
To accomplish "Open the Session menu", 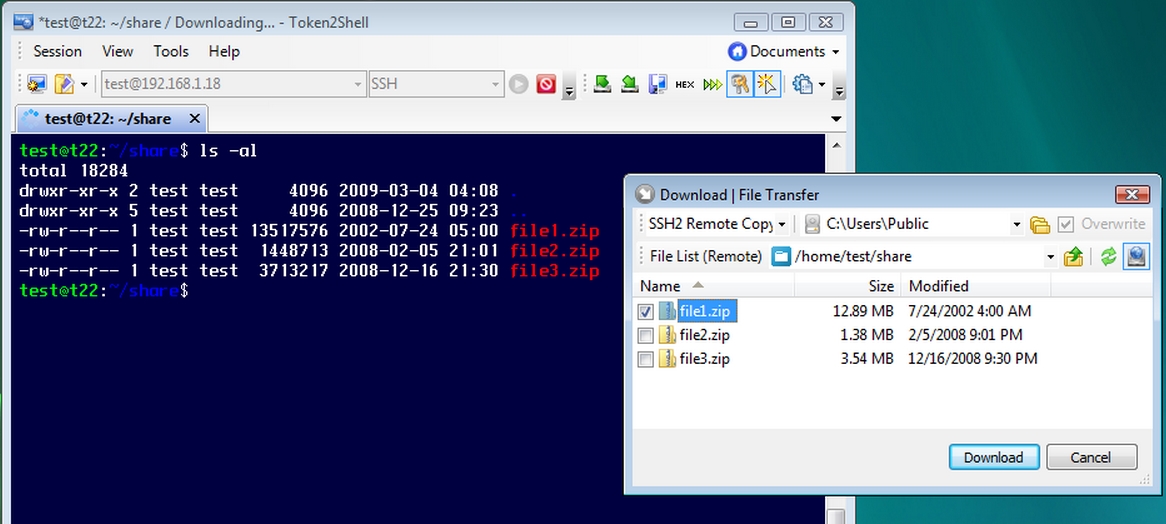I will (57, 51).
